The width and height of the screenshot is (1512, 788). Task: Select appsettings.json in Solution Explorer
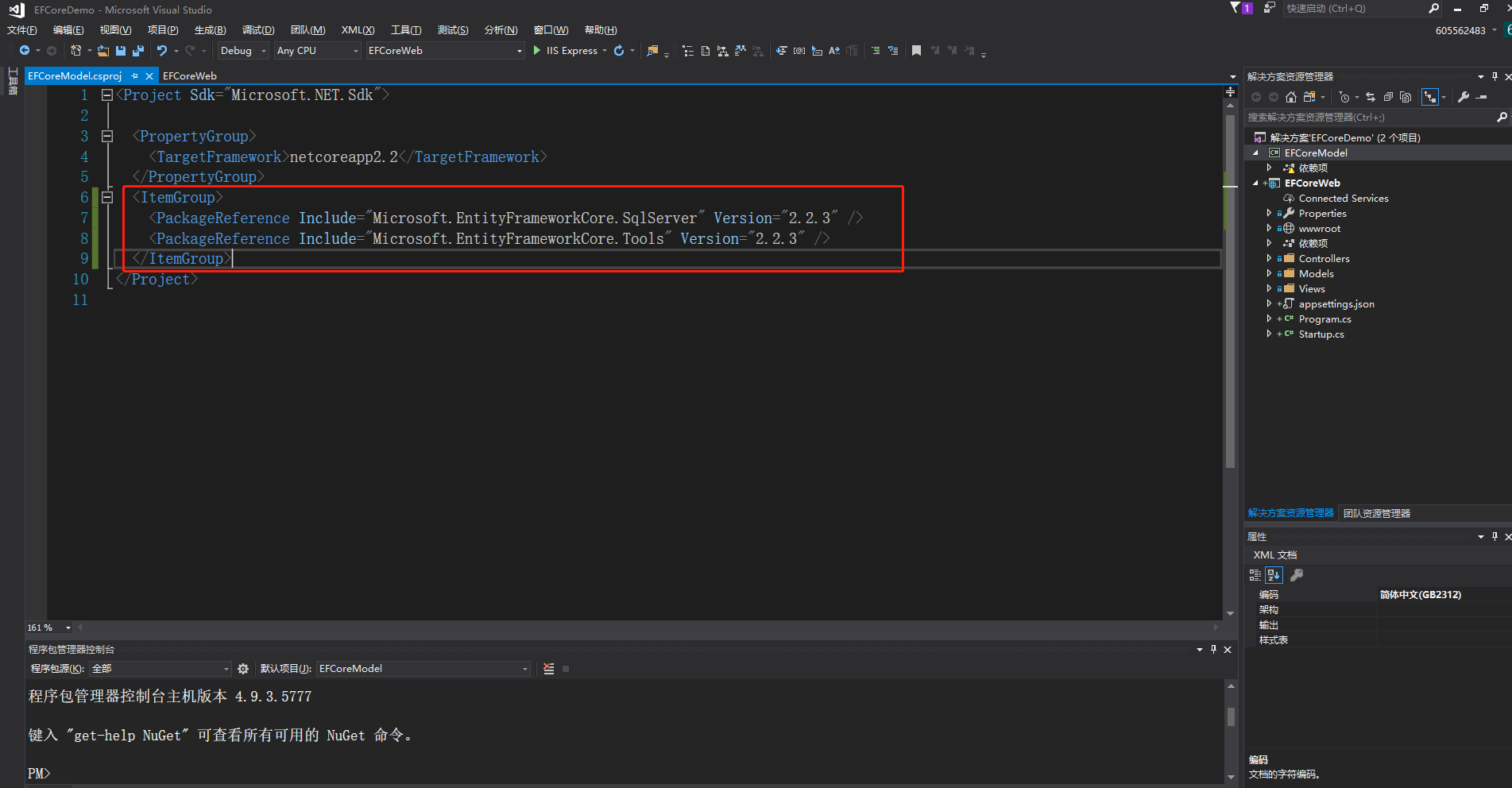point(1336,304)
